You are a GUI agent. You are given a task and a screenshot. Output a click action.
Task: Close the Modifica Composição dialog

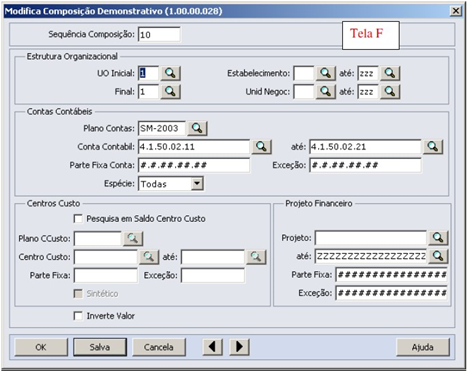(455, 11)
